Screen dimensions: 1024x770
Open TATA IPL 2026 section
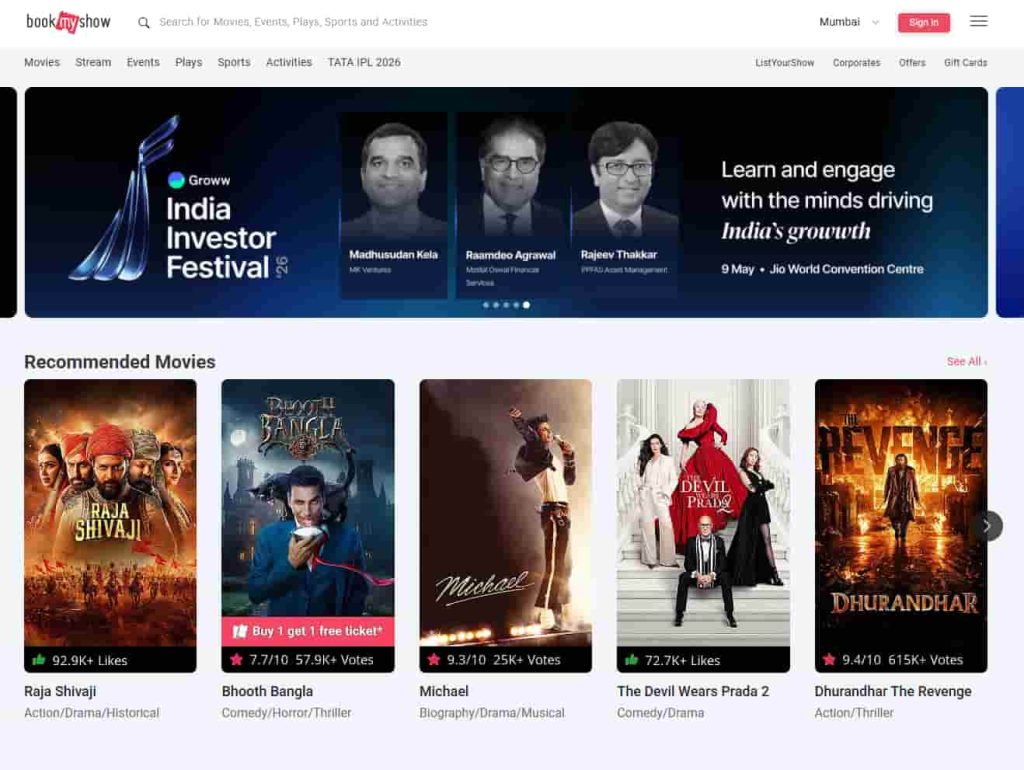pos(364,62)
